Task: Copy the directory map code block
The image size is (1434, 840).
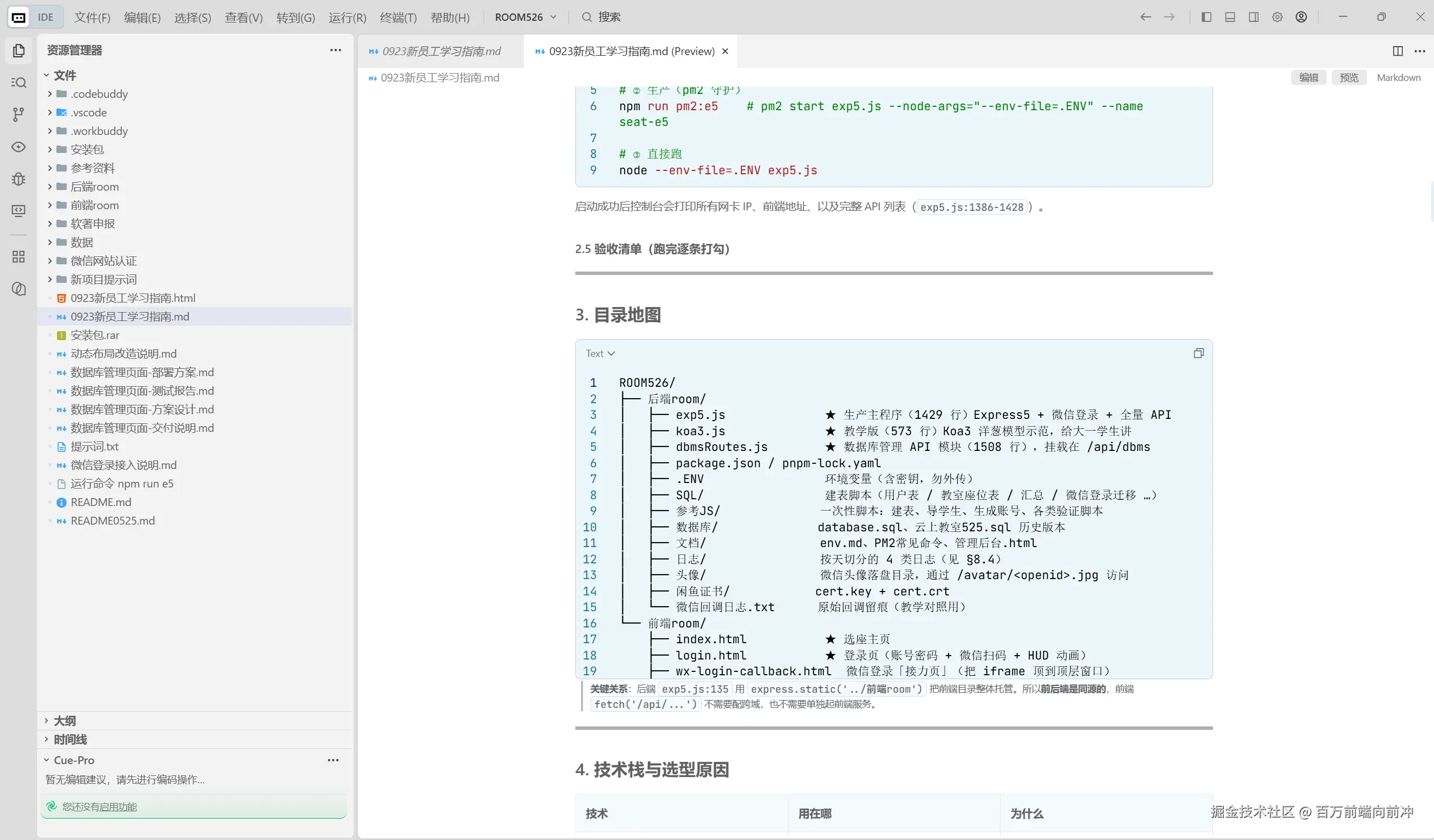Action: (1198, 354)
